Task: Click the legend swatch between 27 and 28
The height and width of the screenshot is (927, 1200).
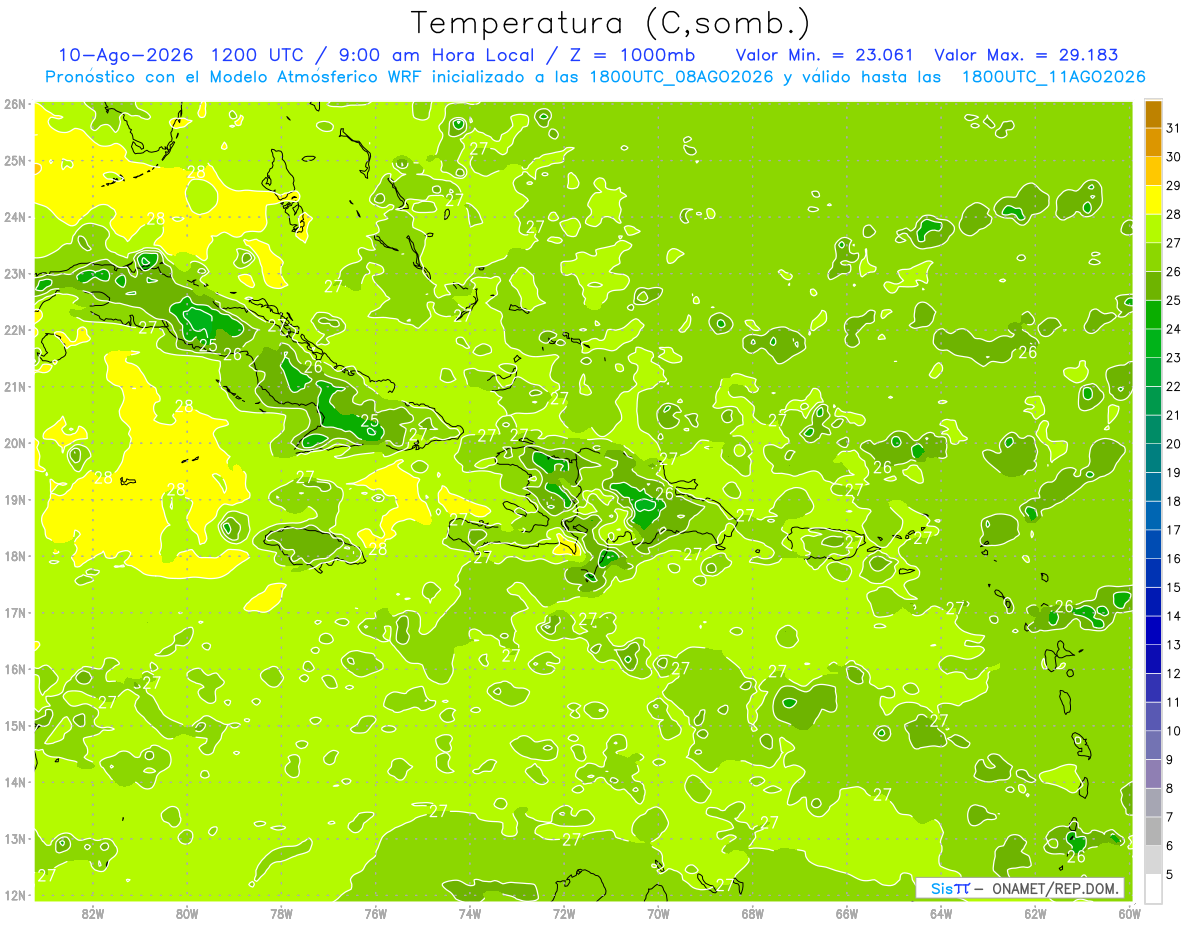Action: tap(1153, 228)
